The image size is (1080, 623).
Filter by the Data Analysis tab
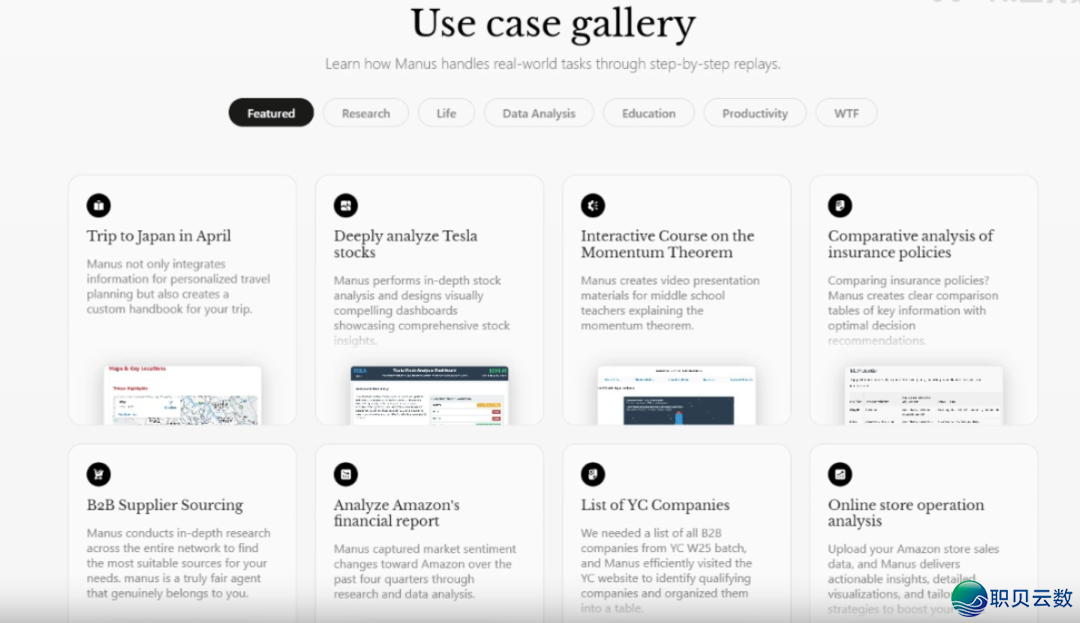pos(539,113)
